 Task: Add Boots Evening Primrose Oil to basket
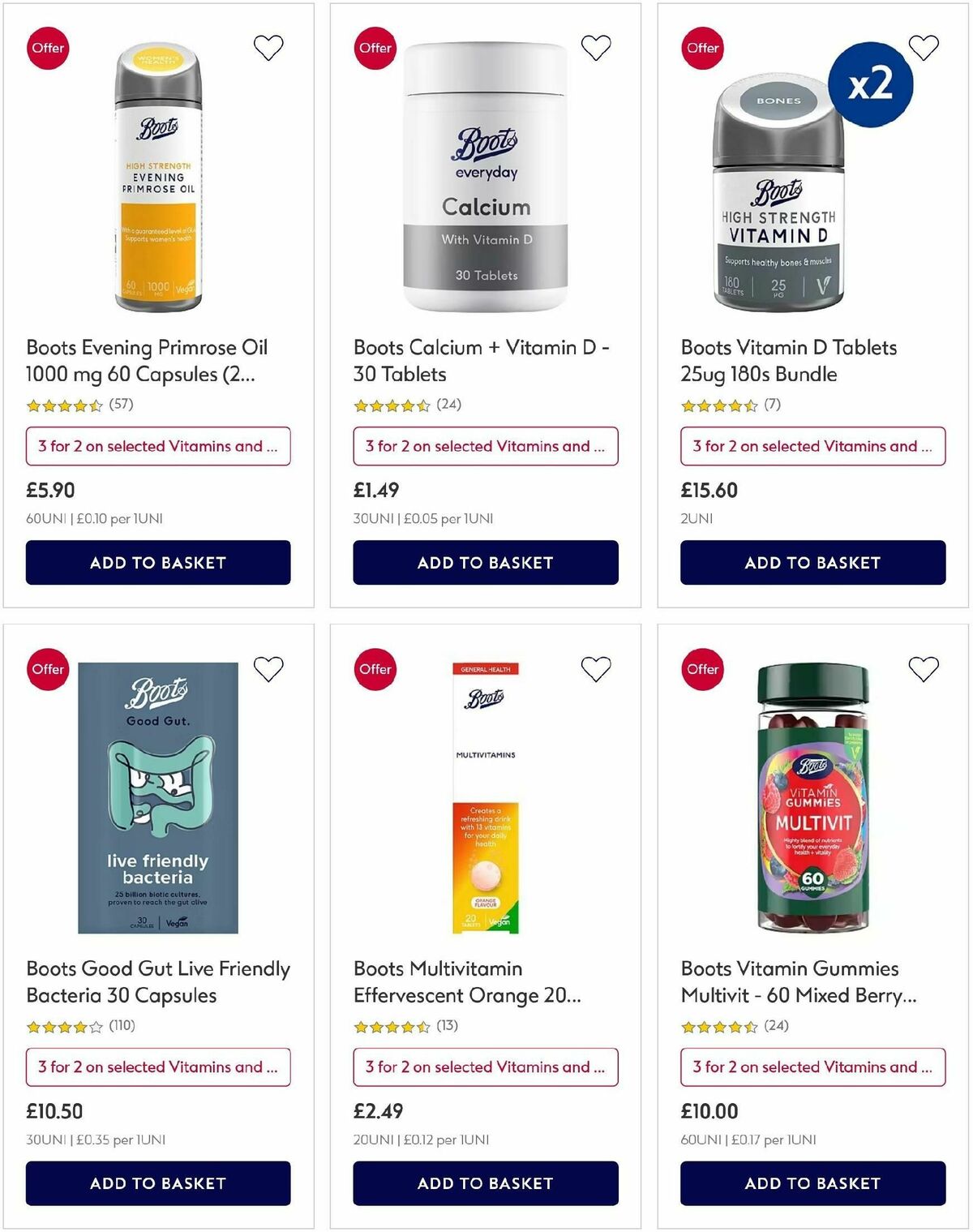158,562
